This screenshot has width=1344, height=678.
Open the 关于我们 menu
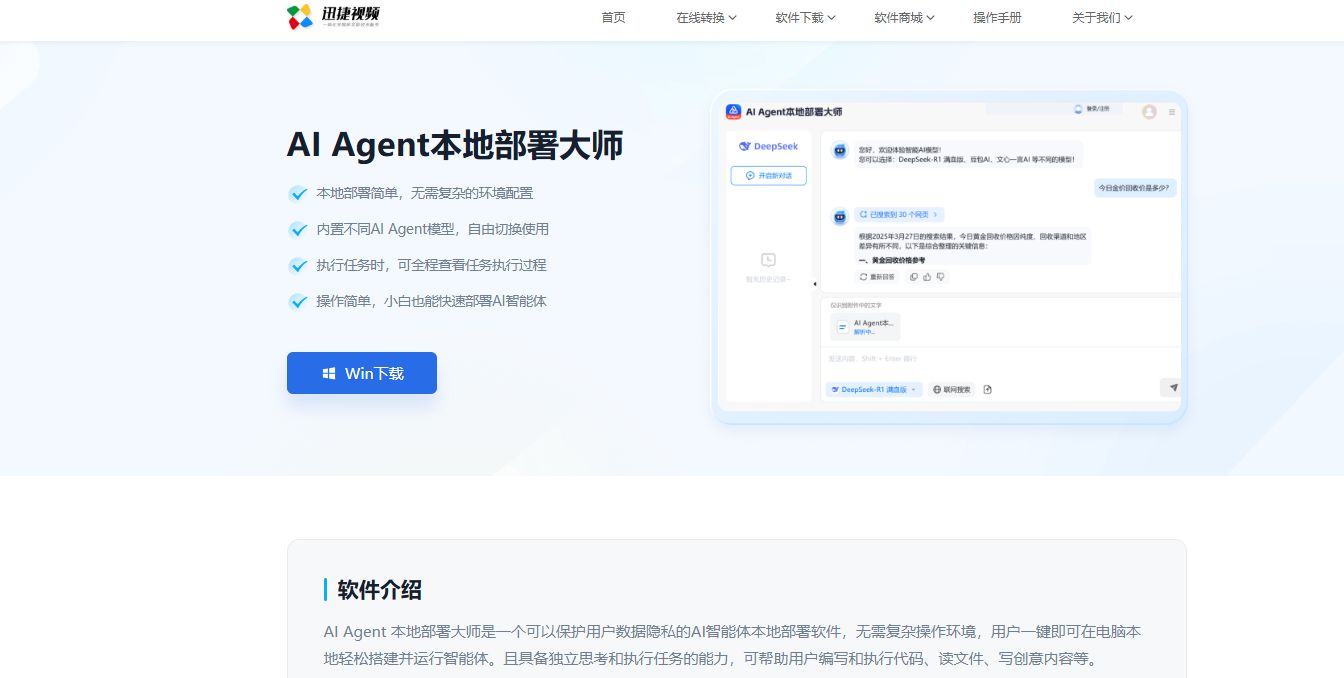coord(1102,18)
